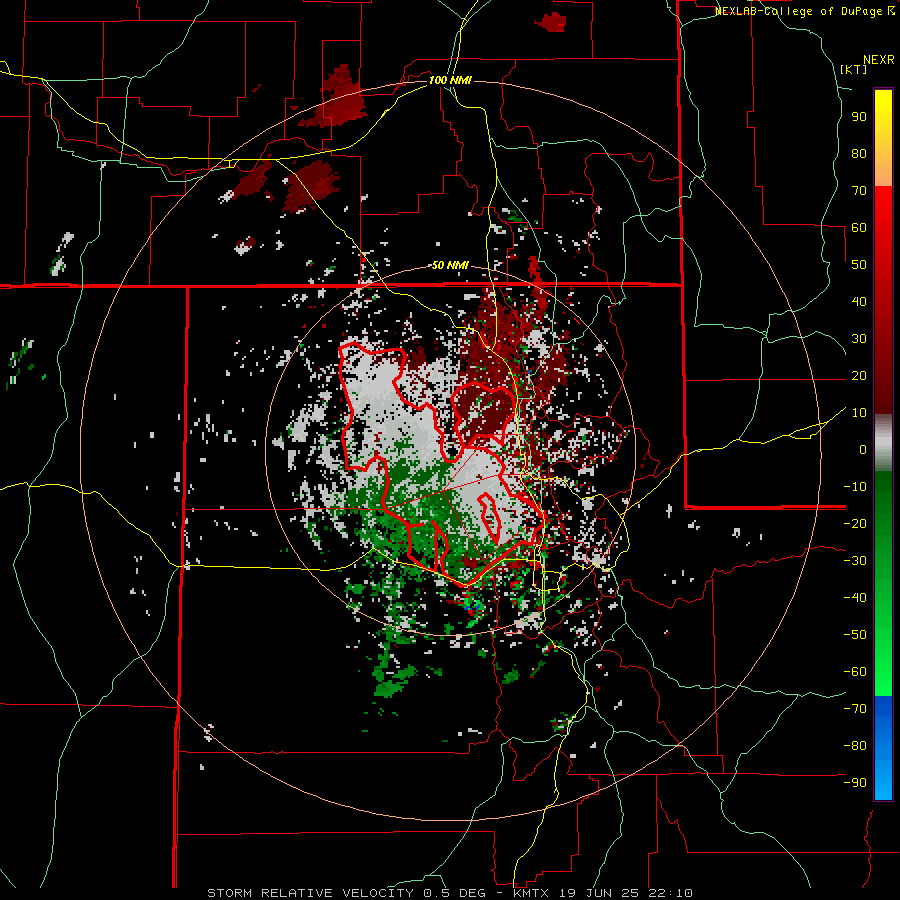Click the "-70" scale value
Image resolution: width=900 pixels, height=900 pixels.
coord(855,709)
